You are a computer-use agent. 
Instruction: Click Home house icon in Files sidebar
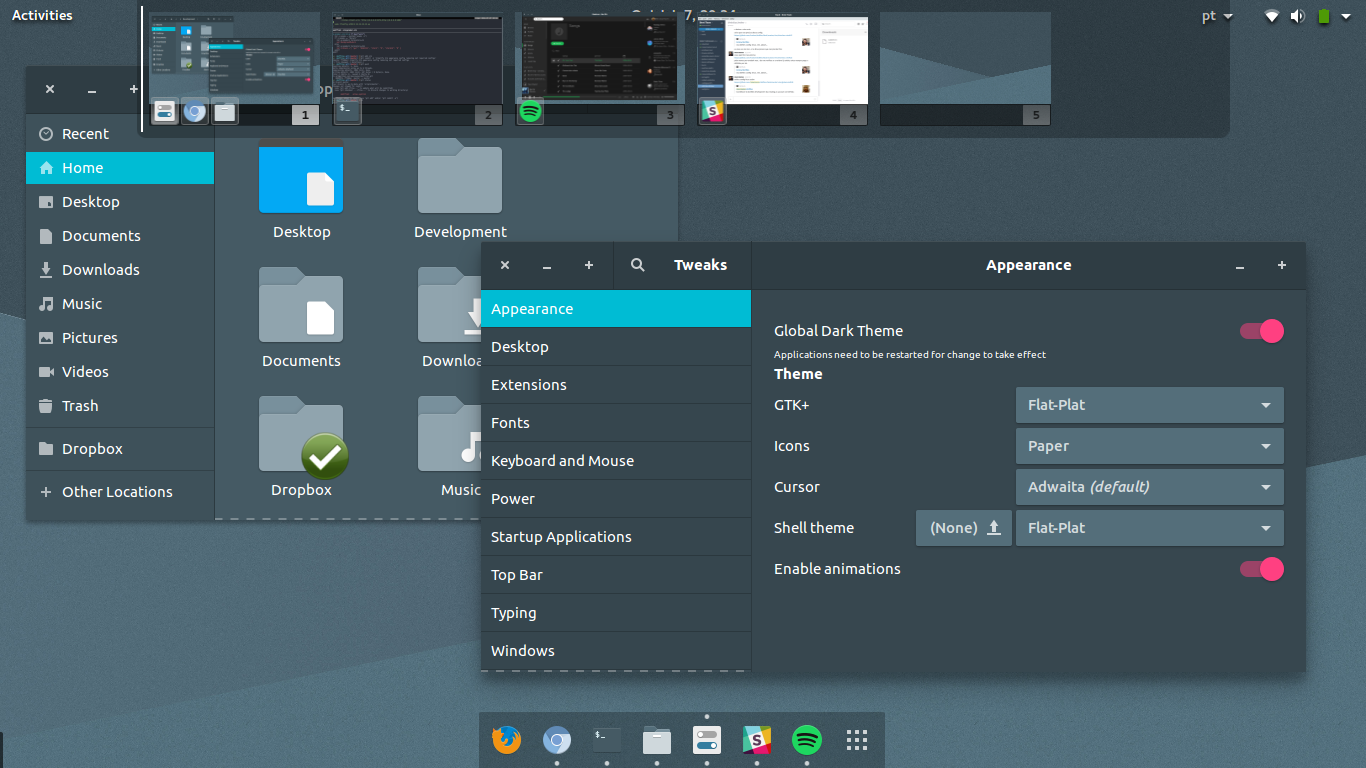(46, 168)
